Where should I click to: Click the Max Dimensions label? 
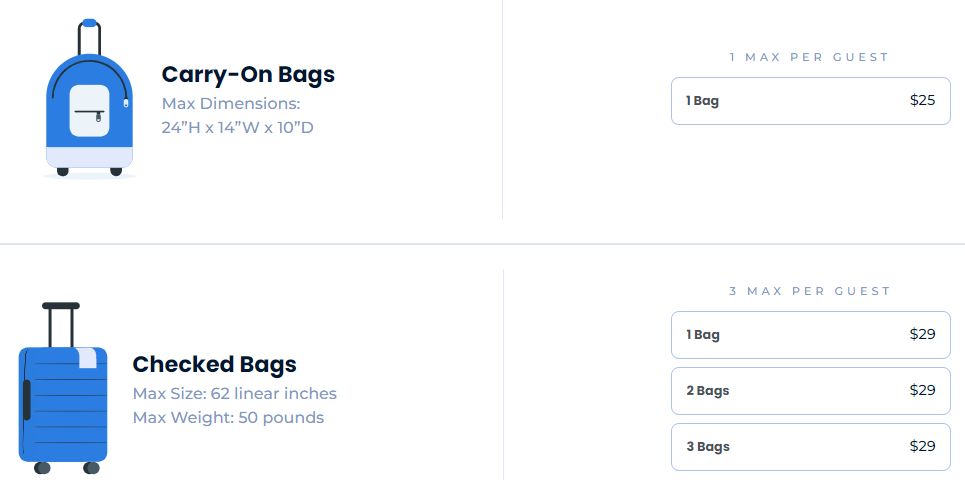(231, 104)
